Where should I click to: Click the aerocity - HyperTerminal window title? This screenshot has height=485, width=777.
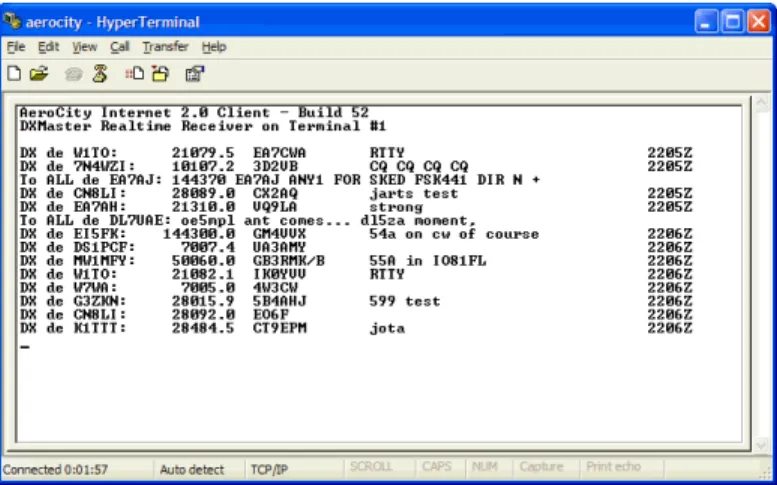point(112,22)
